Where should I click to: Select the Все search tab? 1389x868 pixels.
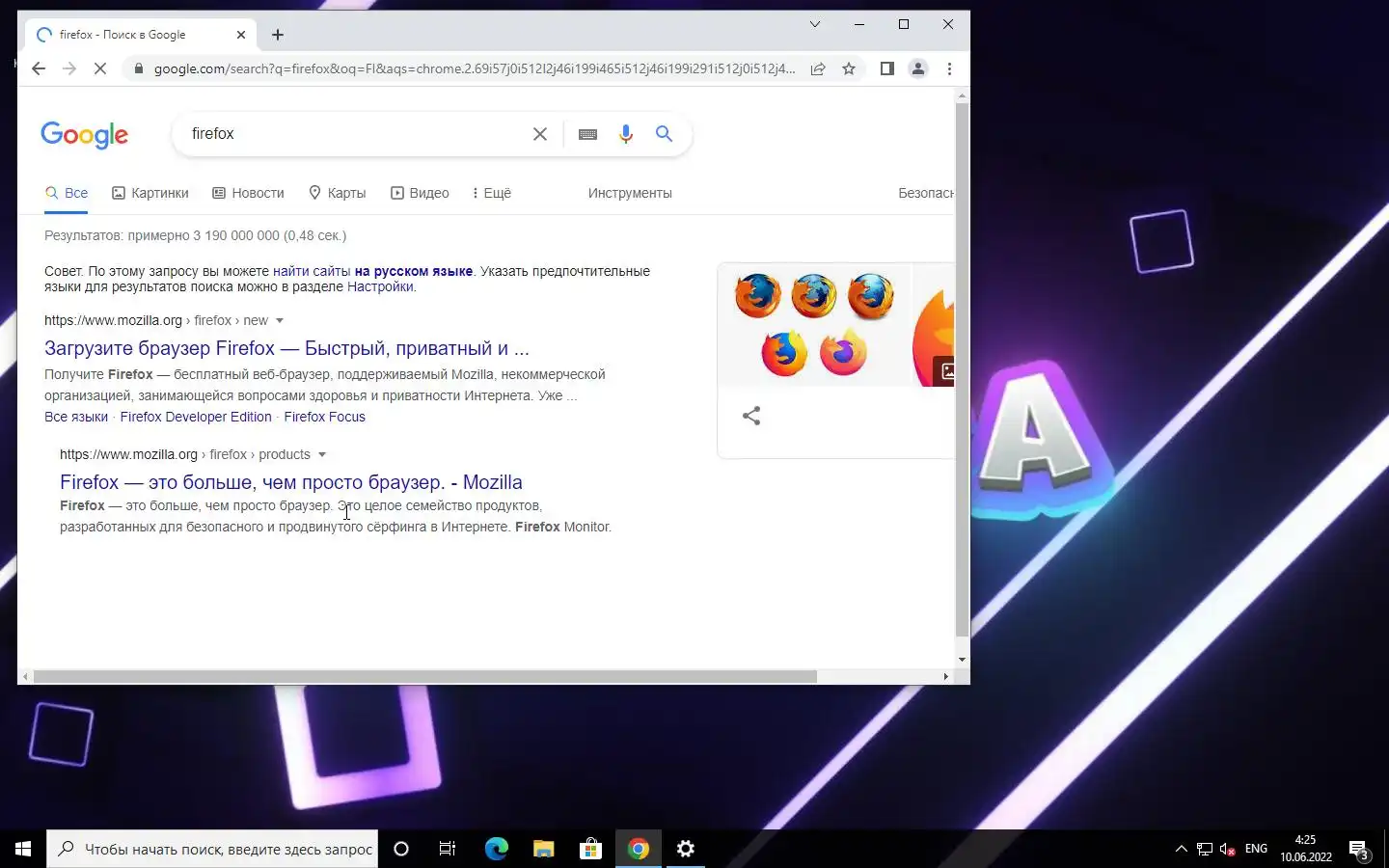coord(67,193)
